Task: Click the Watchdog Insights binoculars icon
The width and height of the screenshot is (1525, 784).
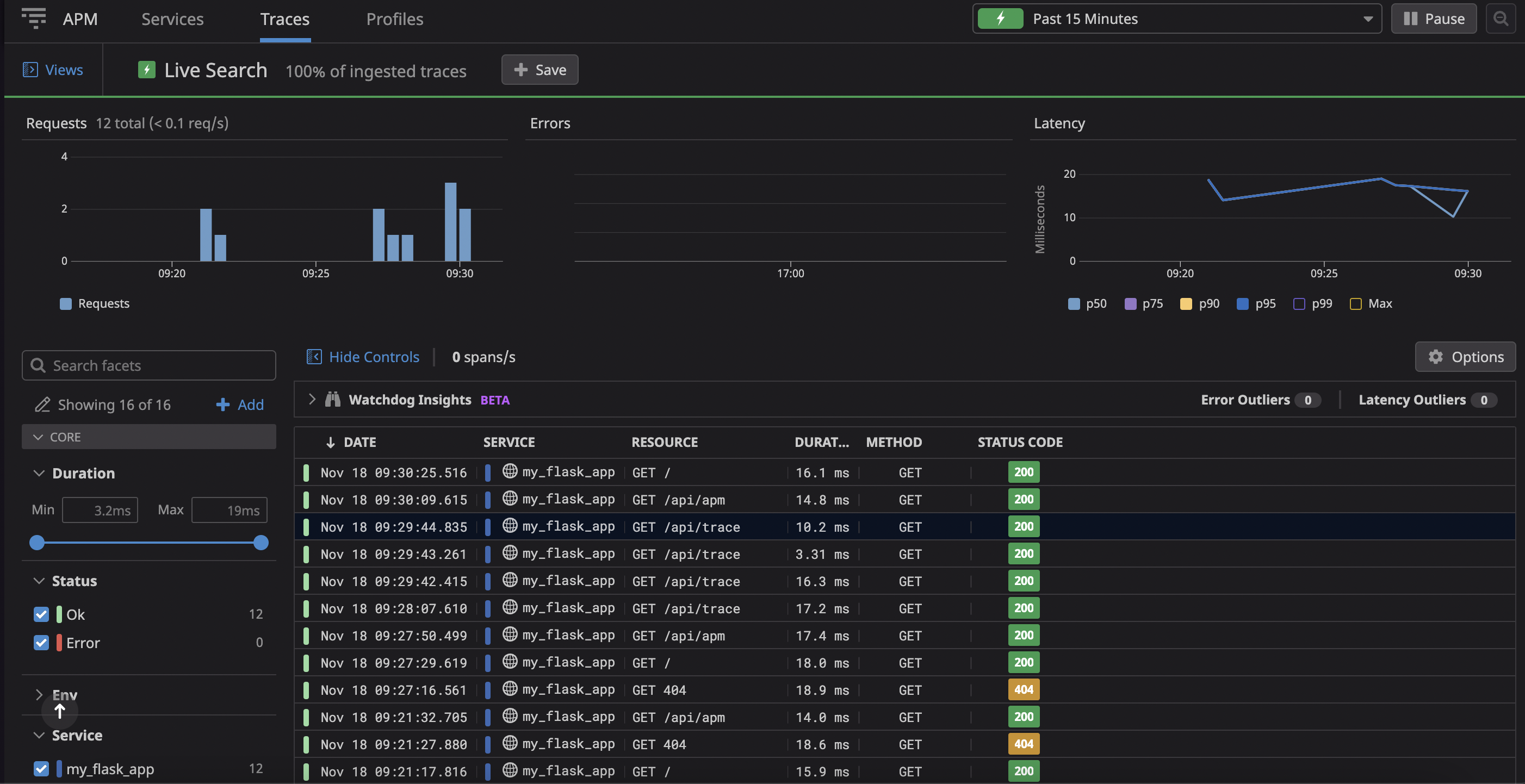Action: 333,400
